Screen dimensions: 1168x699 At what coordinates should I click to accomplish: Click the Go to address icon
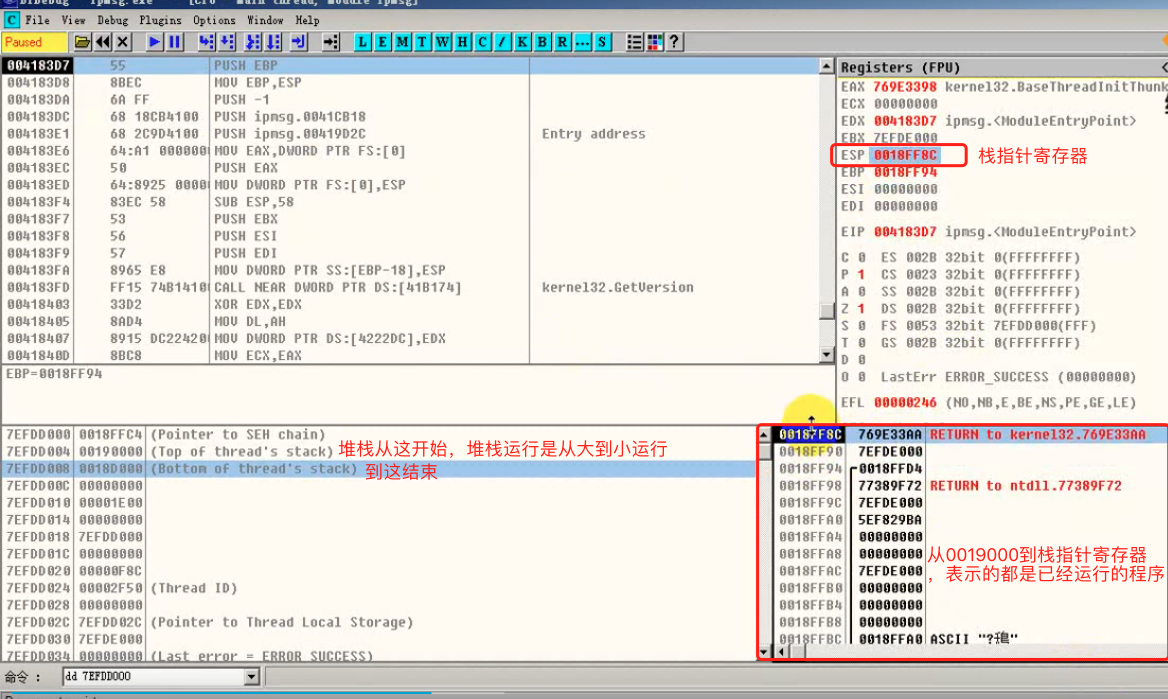(x=330, y=42)
